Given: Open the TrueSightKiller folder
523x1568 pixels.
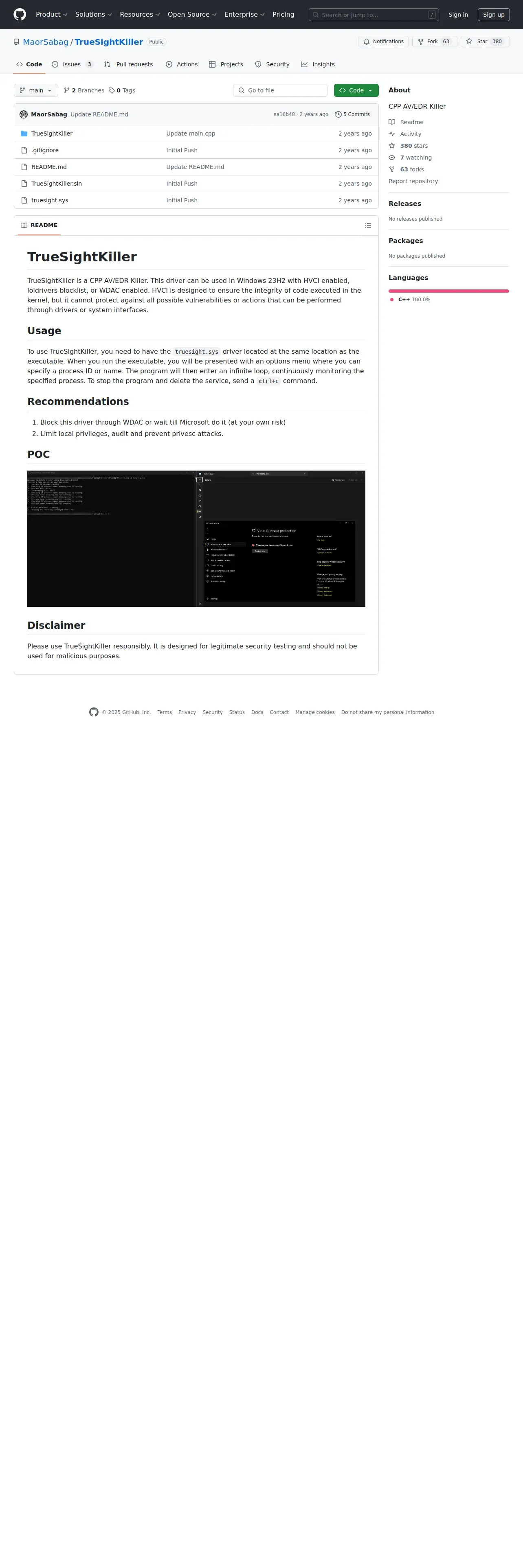Looking at the screenshot, I should coord(52,133).
